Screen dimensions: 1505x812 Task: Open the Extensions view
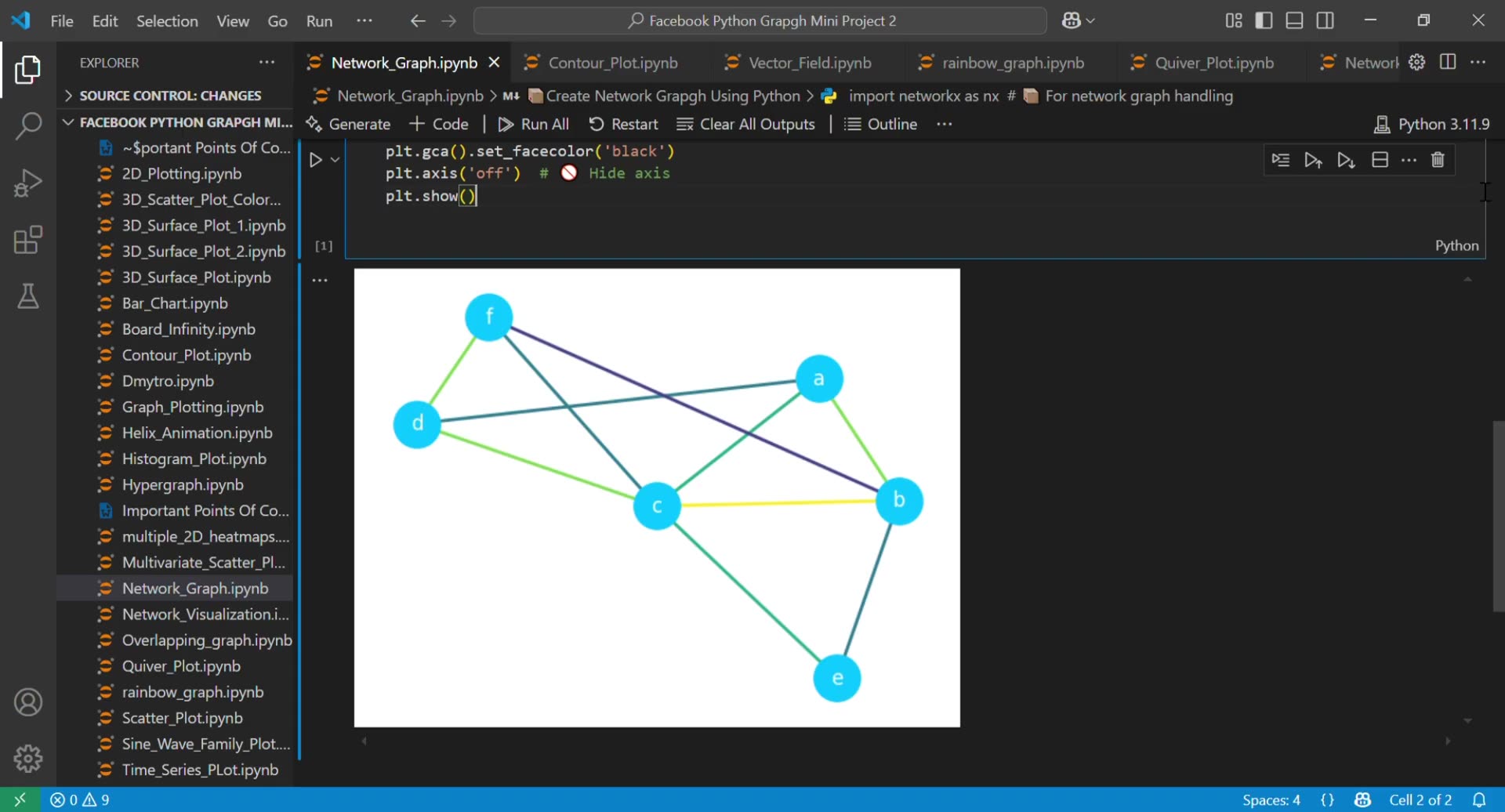28,240
